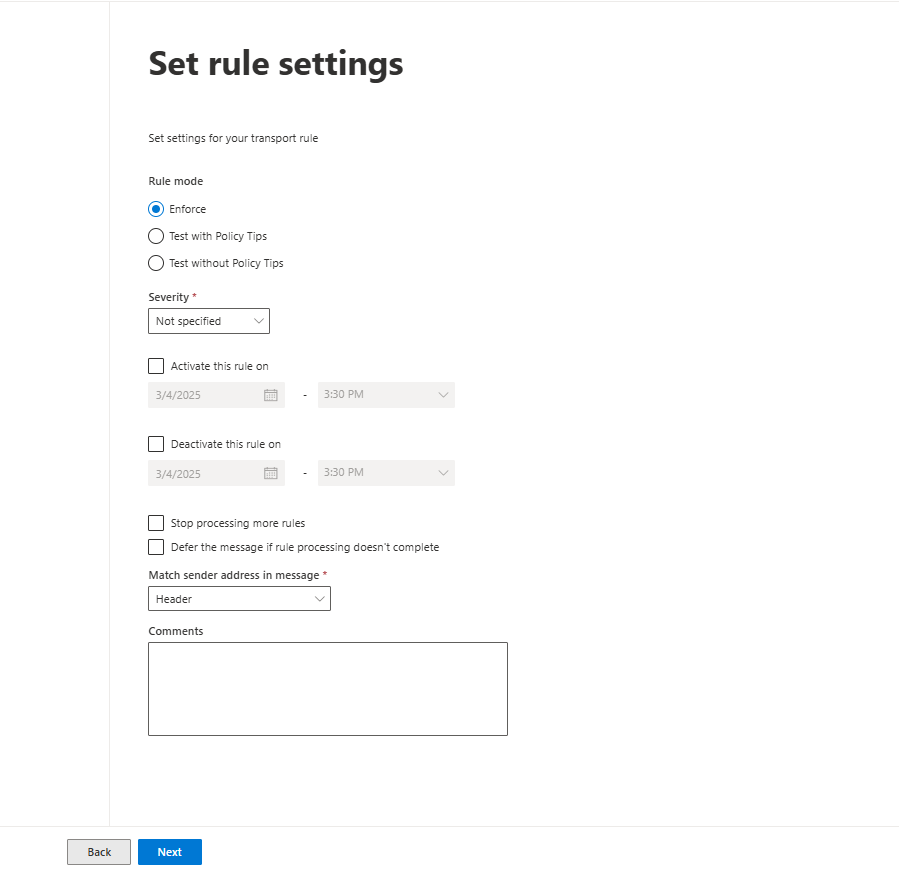
Task: Open Match sender address Header dropdown
Action: click(239, 599)
